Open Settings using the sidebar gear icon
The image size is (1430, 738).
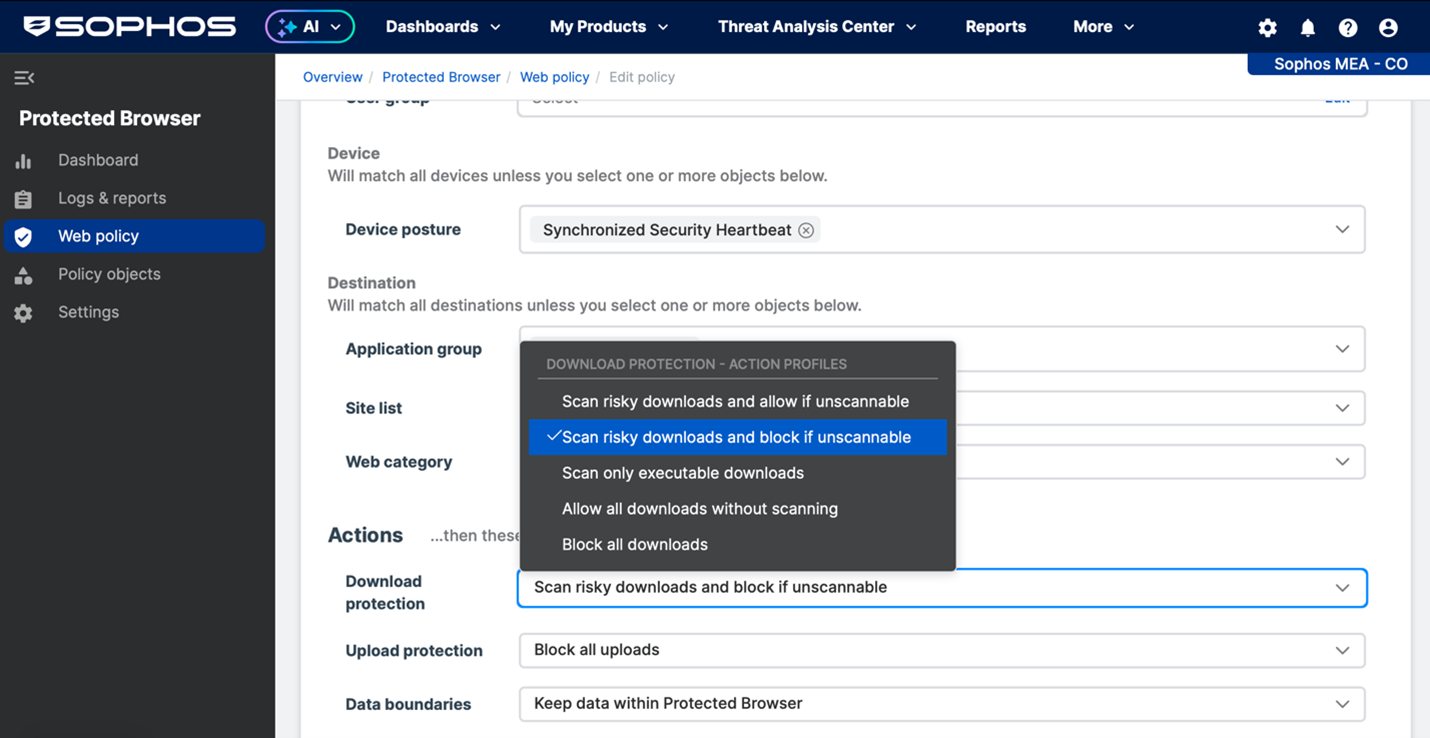[x=22, y=312]
